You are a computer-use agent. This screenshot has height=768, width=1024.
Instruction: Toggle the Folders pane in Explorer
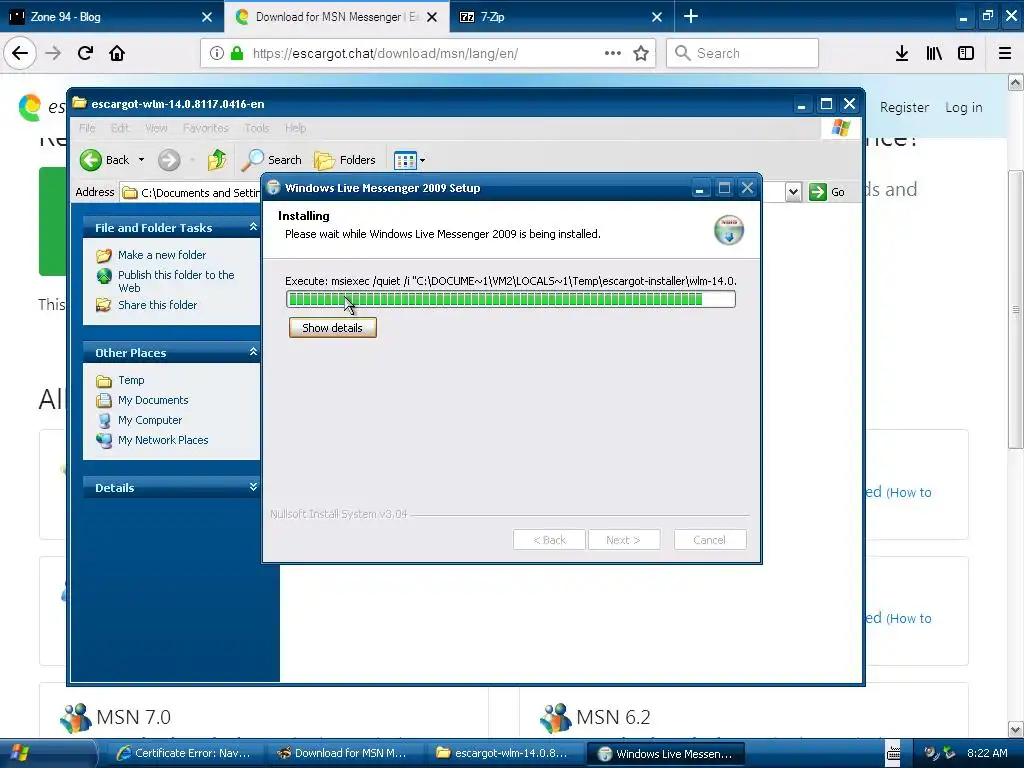[x=345, y=159]
